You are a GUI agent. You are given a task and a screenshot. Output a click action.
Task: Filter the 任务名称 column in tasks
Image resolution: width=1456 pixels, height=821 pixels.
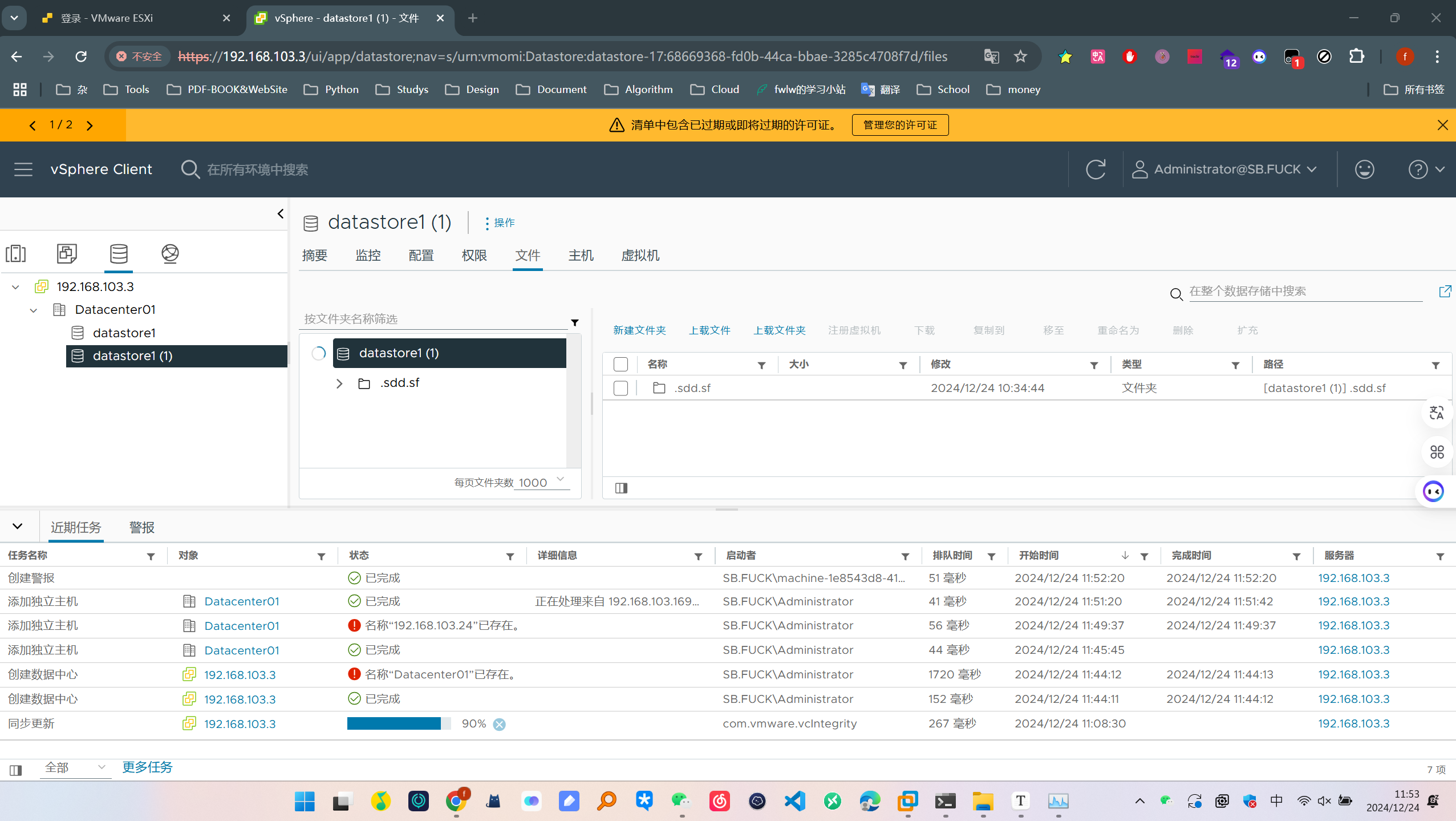[x=151, y=556]
